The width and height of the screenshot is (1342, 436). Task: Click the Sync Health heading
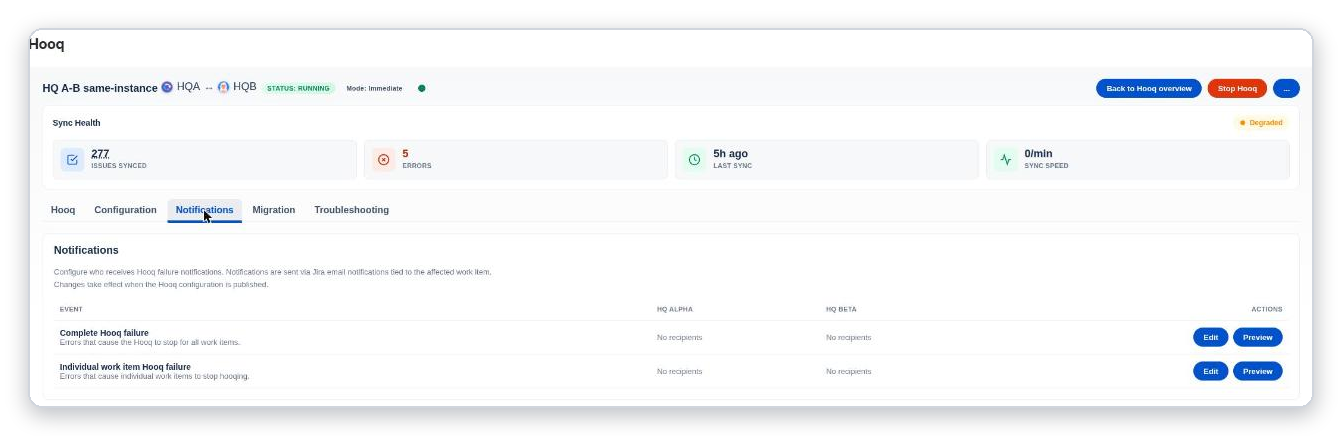(x=76, y=123)
